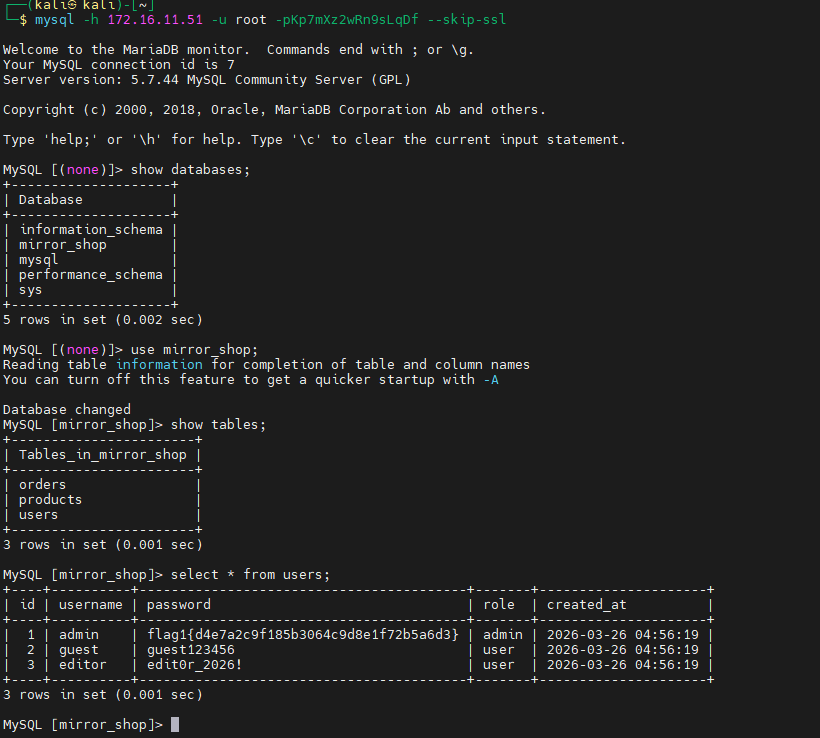820x738 pixels.
Task: Click the terminal cursor at the last prompt
Action: pos(175,724)
